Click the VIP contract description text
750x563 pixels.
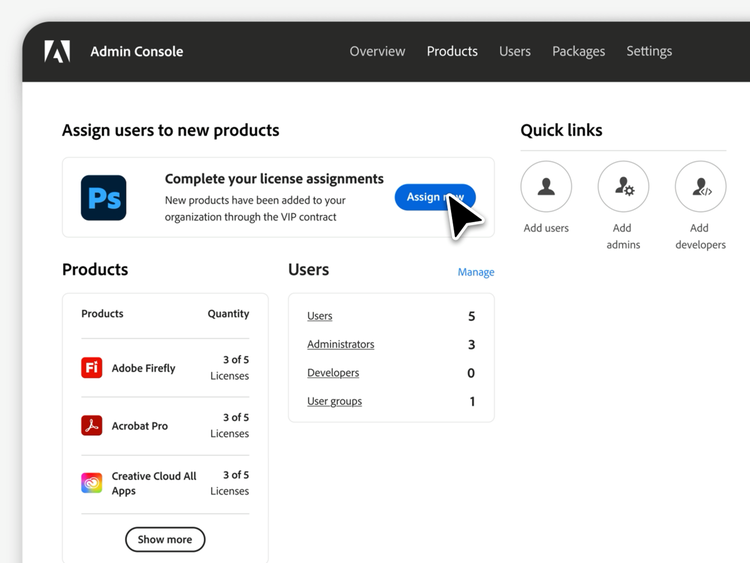click(x=255, y=209)
